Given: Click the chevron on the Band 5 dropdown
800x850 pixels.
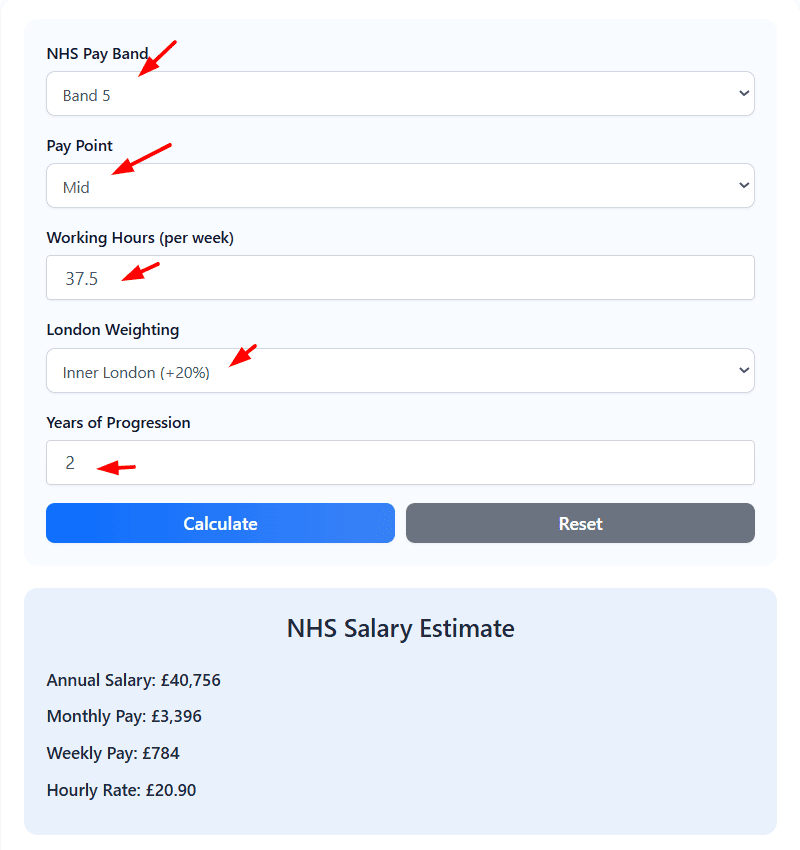Looking at the screenshot, I should (744, 93).
